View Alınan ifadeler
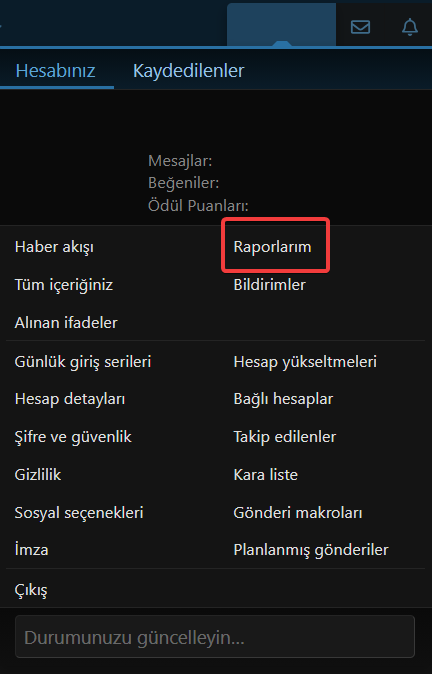 [x=66, y=322]
